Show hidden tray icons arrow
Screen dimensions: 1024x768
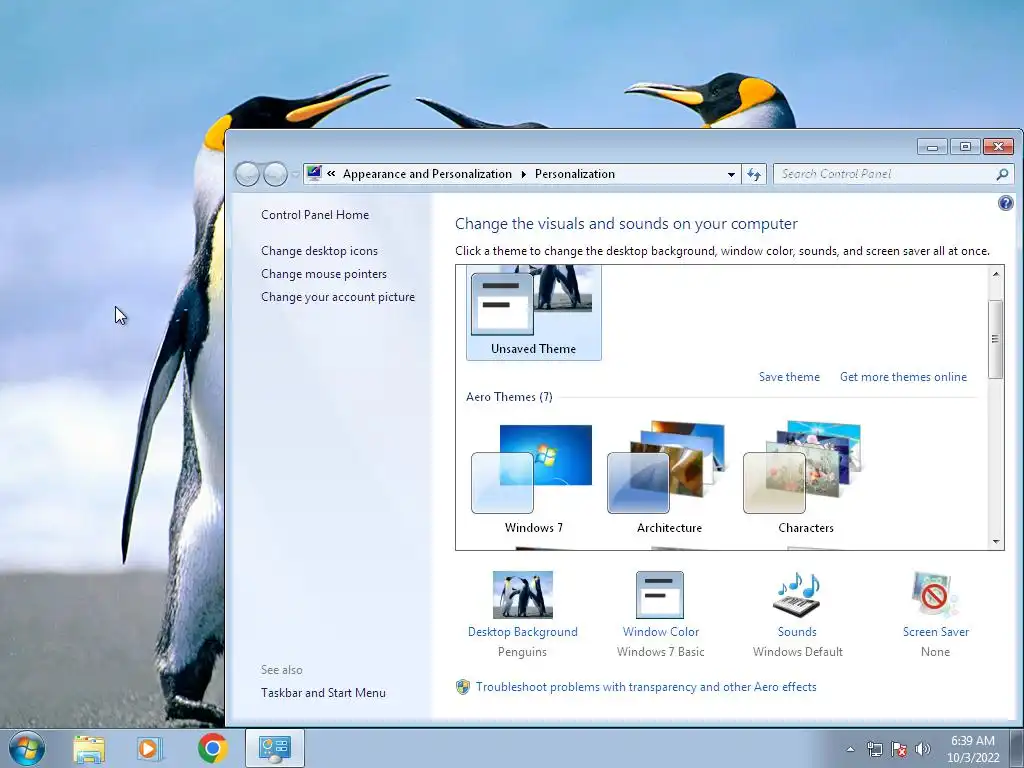[x=850, y=749]
